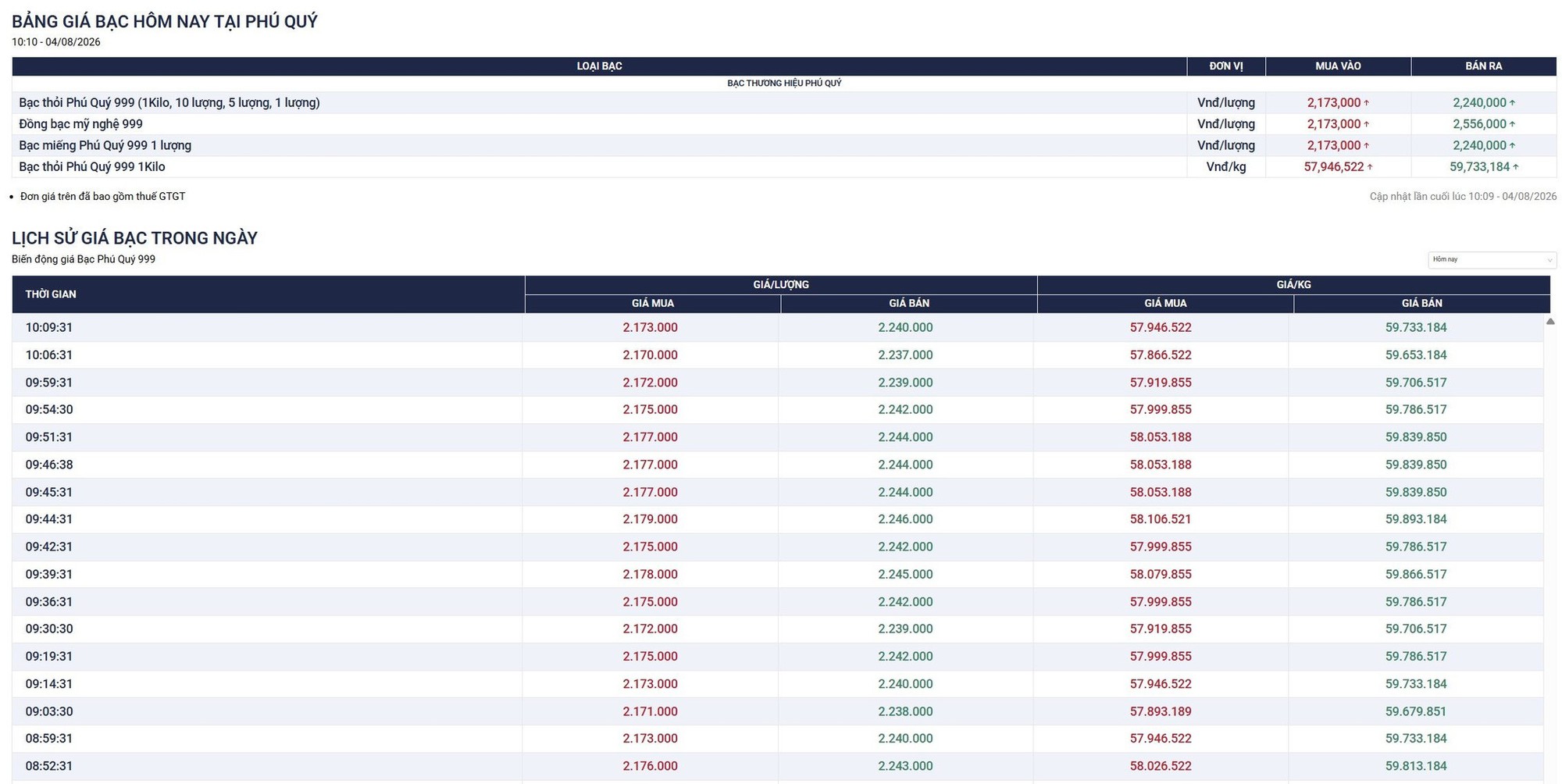Click the "10:10 - 04/08/2026" date under the heading
The width and height of the screenshot is (1562, 784).
coord(56,42)
